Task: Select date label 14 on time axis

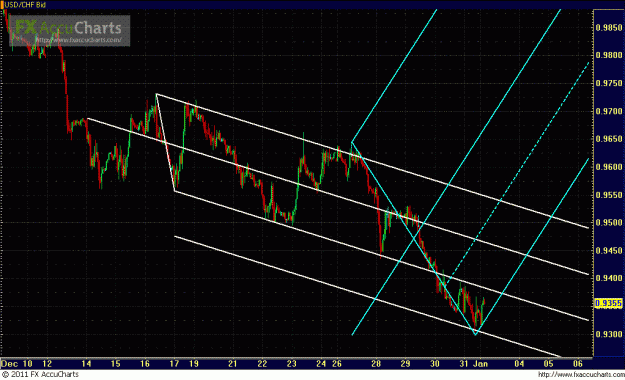Action: point(86,364)
